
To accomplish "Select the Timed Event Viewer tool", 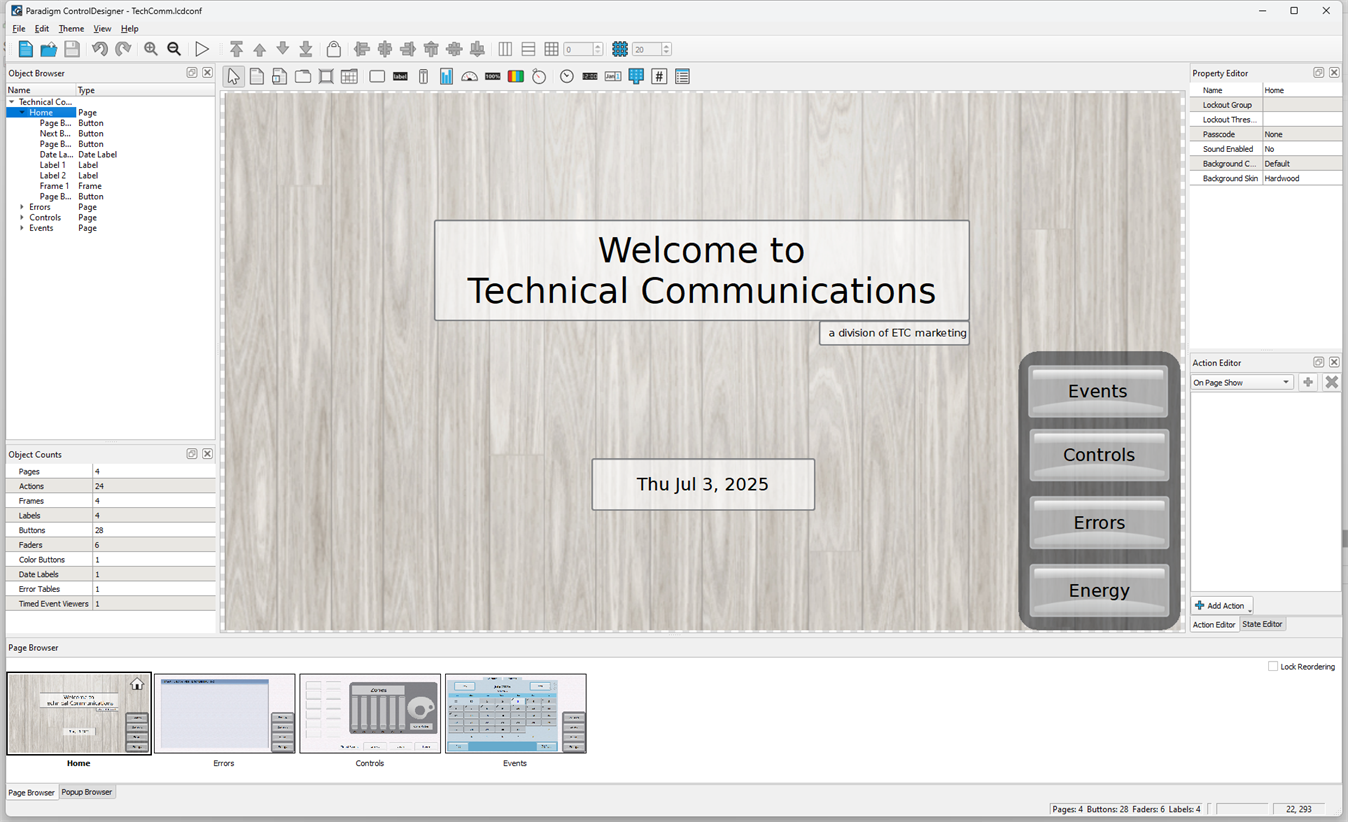I will 682,75.
